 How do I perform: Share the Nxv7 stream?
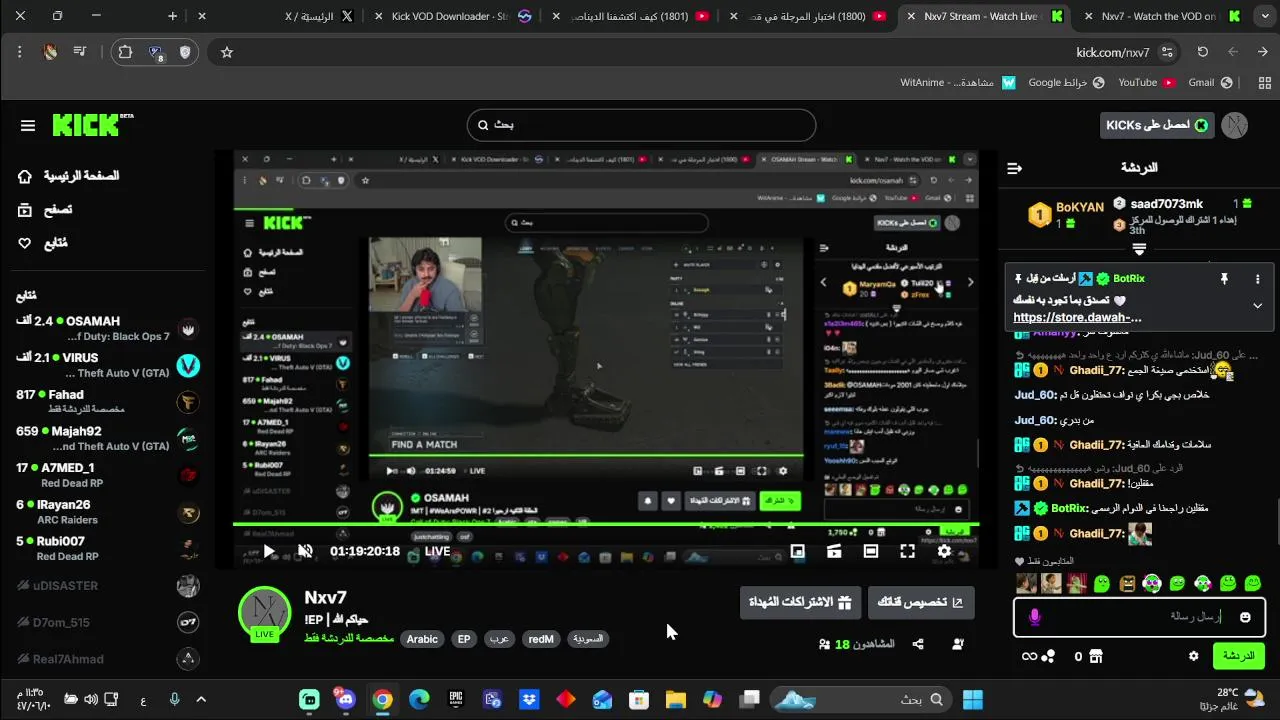[918, 644]
